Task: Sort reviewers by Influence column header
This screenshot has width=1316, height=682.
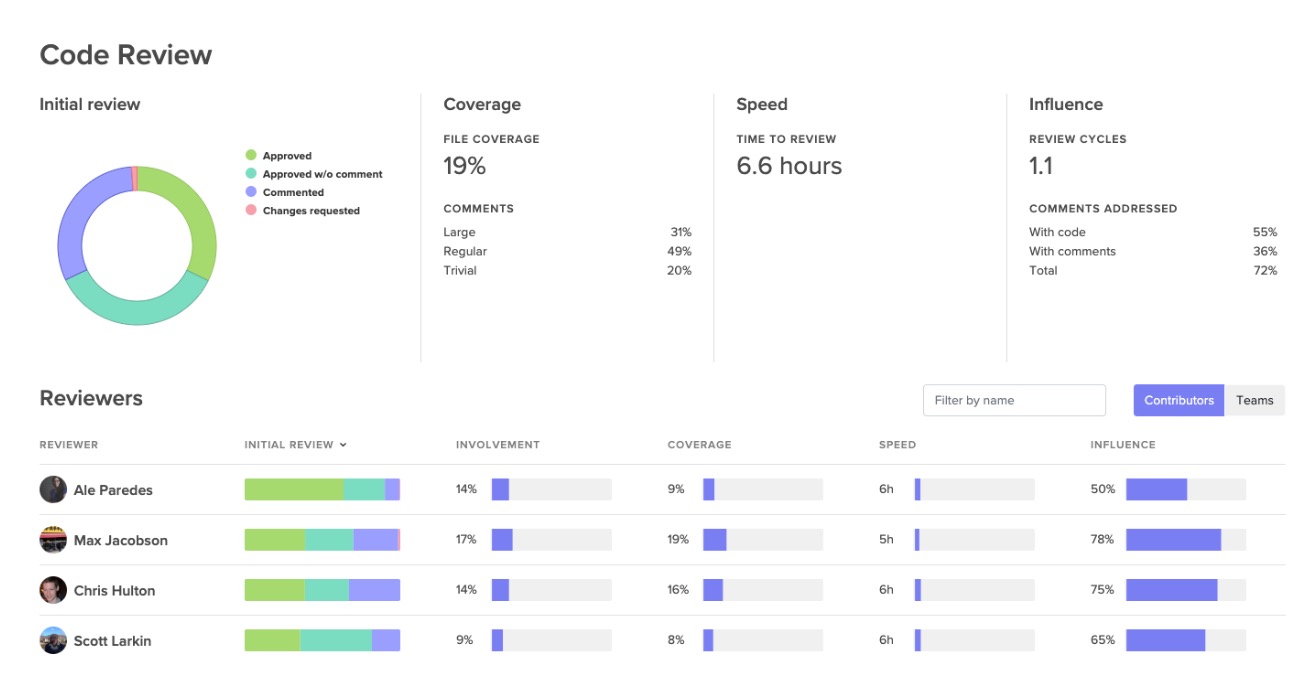Action: click(1122, 445)
